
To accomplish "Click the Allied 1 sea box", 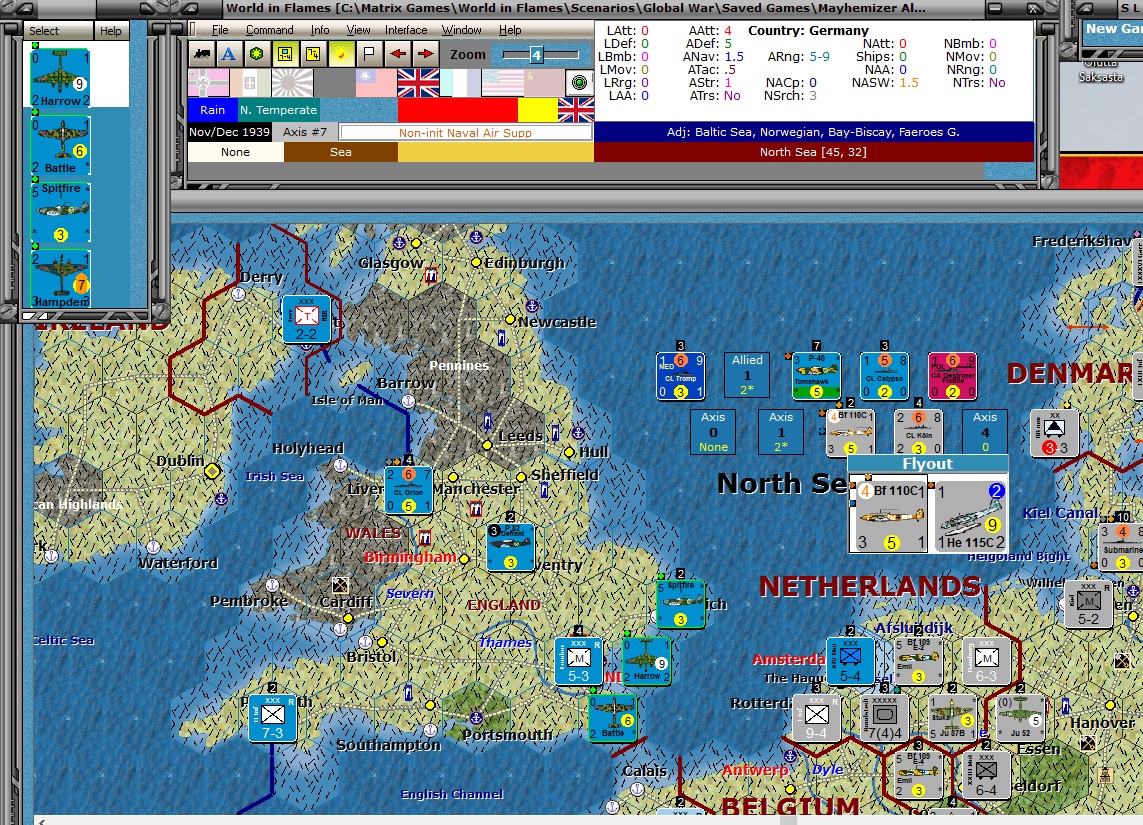I will (x=747, y=375).
